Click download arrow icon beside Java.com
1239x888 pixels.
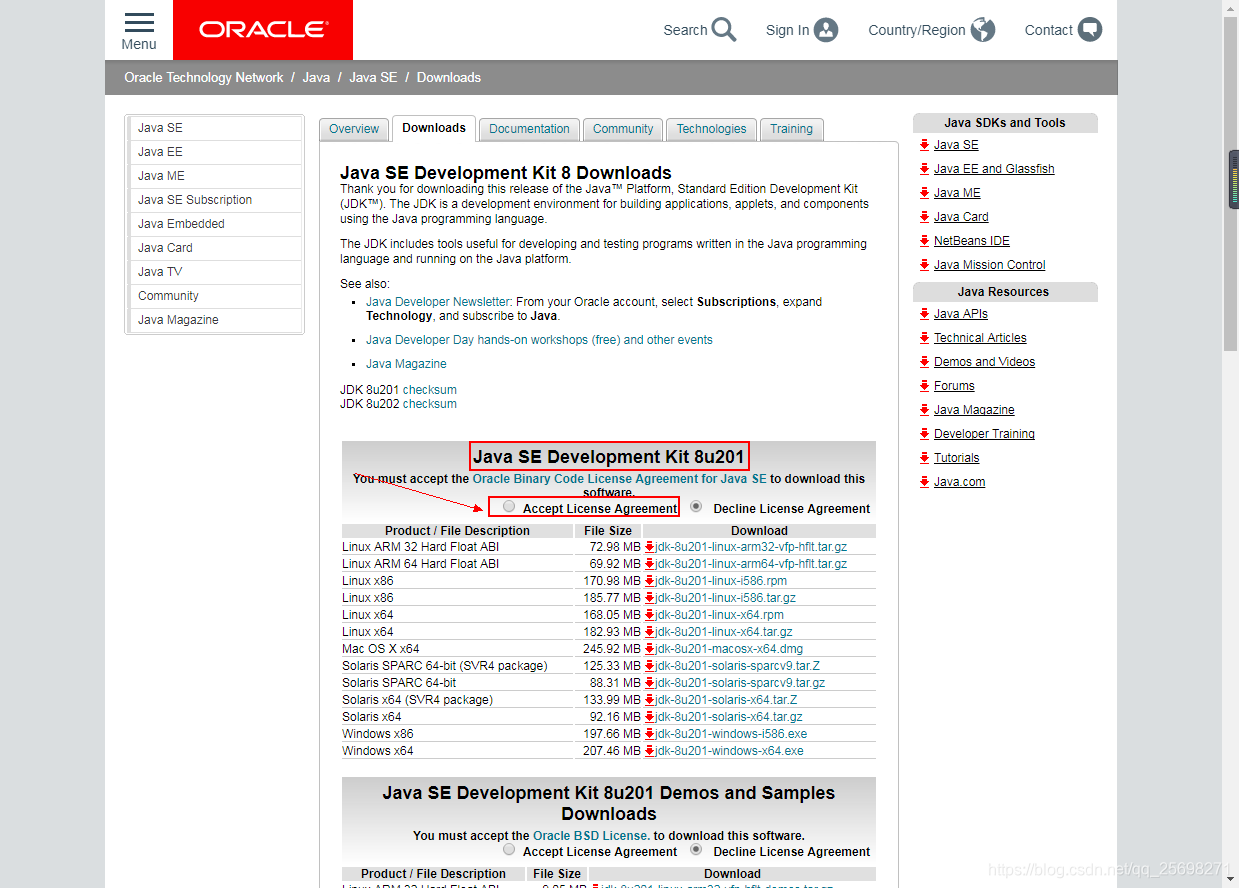[925, 482]
